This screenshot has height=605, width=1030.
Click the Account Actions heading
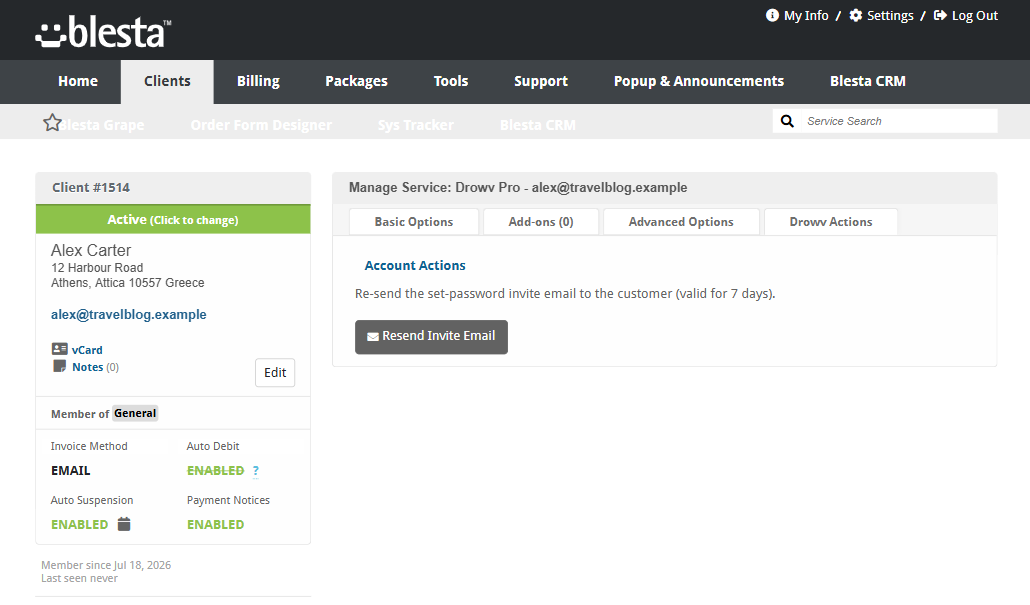pos(415,265)
